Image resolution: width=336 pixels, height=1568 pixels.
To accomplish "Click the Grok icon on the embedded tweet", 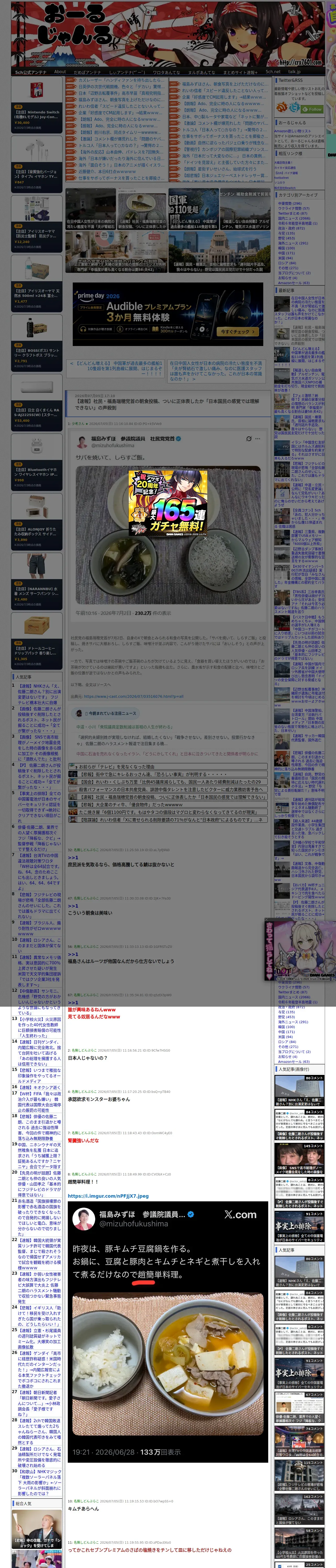I will (249, 438).
